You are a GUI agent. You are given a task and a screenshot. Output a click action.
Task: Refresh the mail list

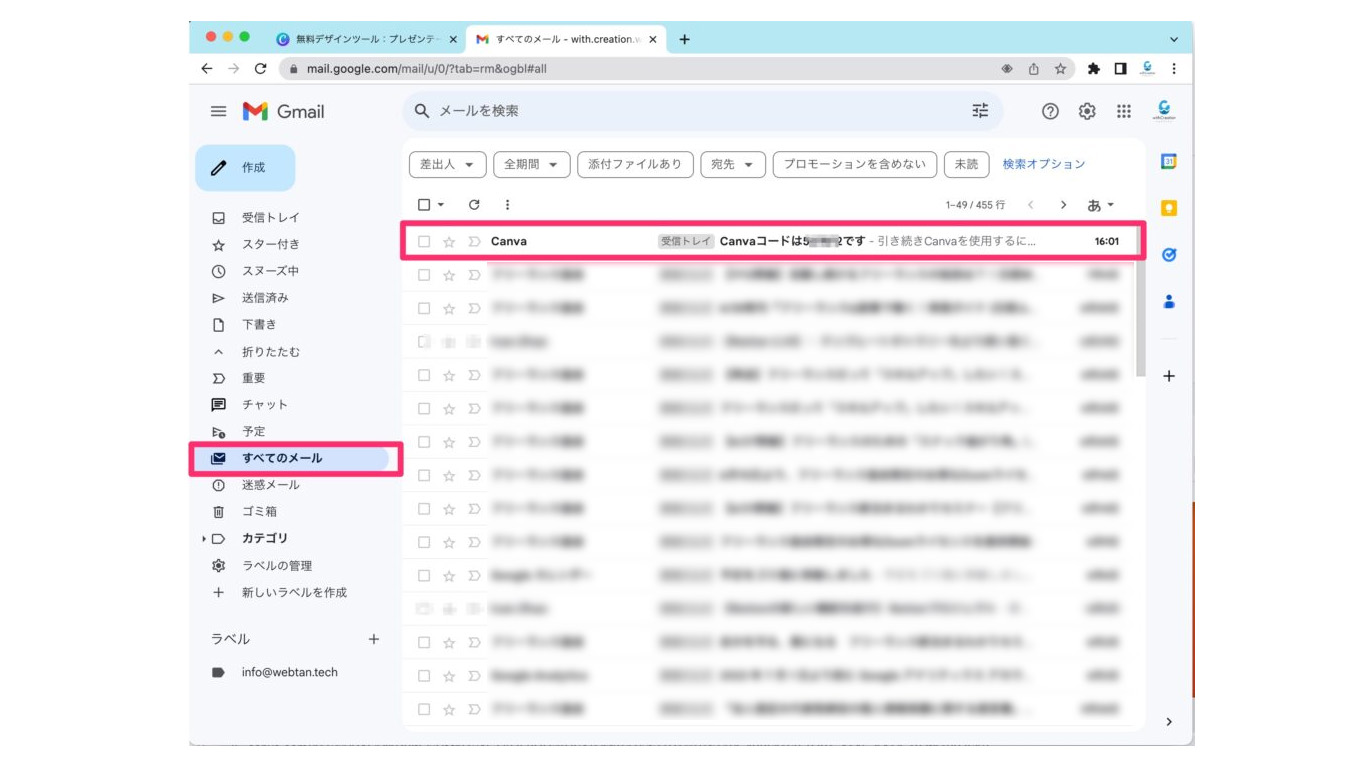click(474, 204)
